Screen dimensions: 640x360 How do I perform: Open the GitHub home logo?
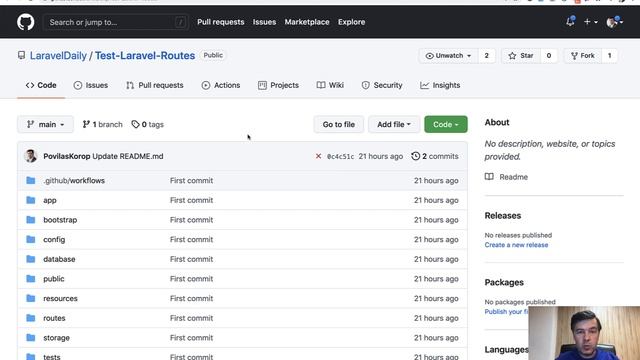click(26, 22)
